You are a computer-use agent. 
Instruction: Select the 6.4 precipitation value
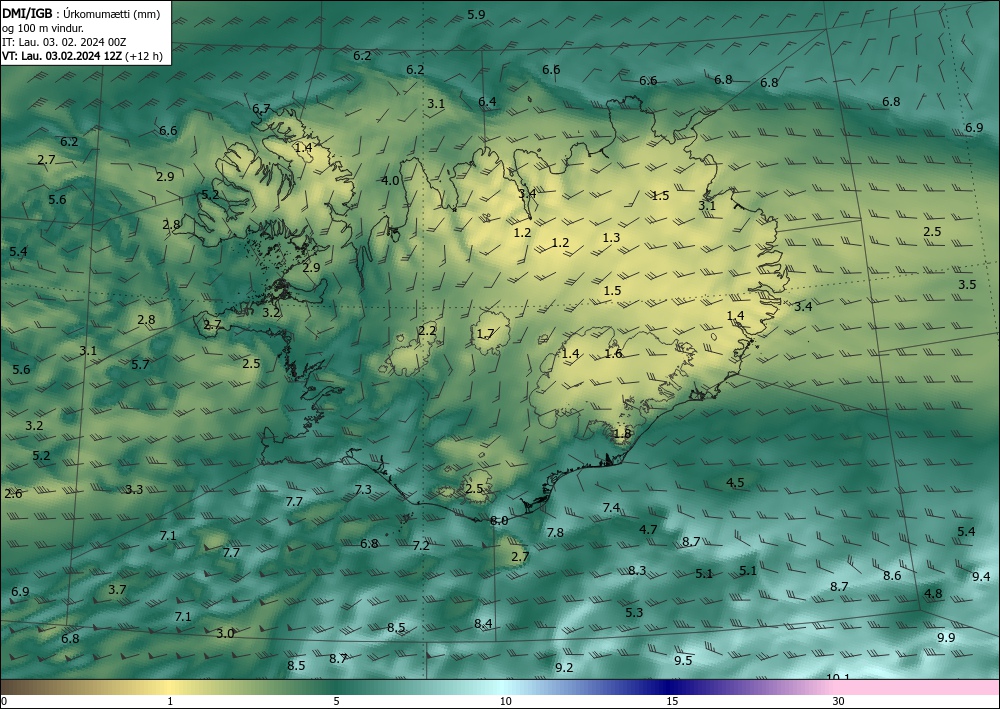pos(487,101)
